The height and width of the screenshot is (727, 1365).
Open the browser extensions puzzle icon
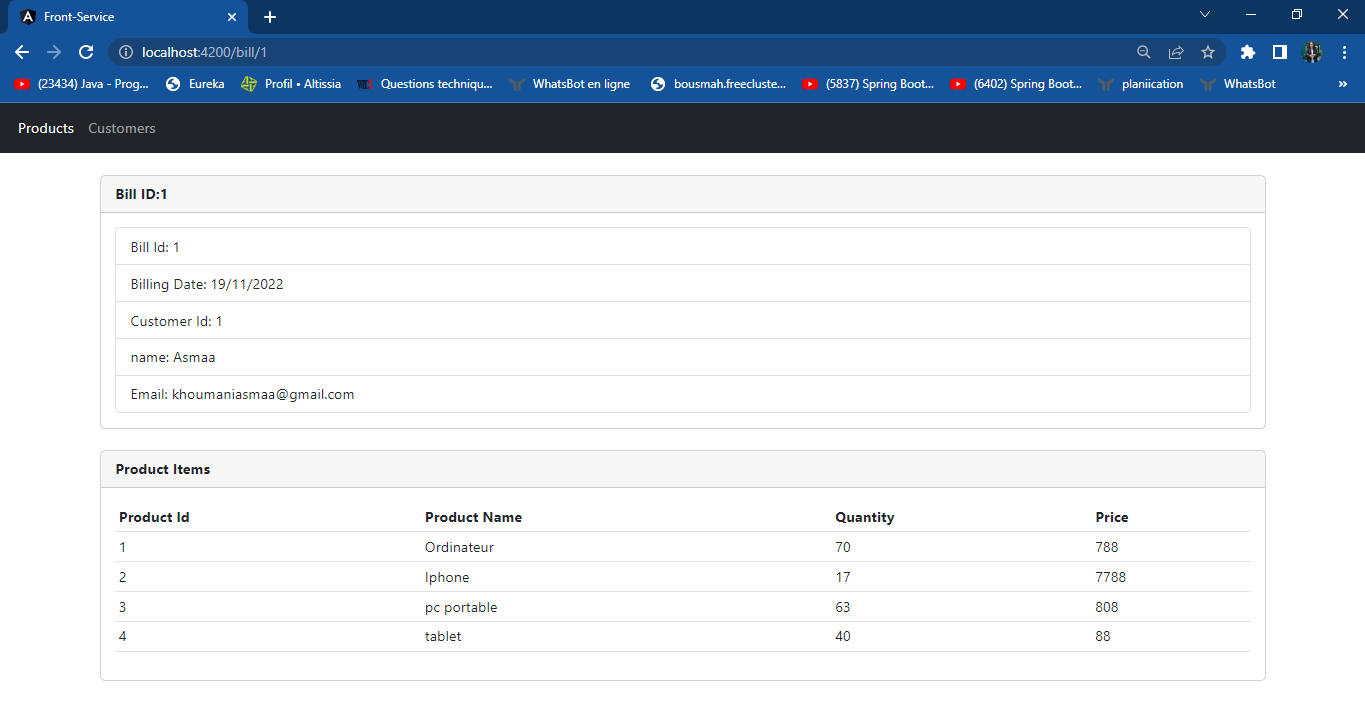click(1247, 51)
